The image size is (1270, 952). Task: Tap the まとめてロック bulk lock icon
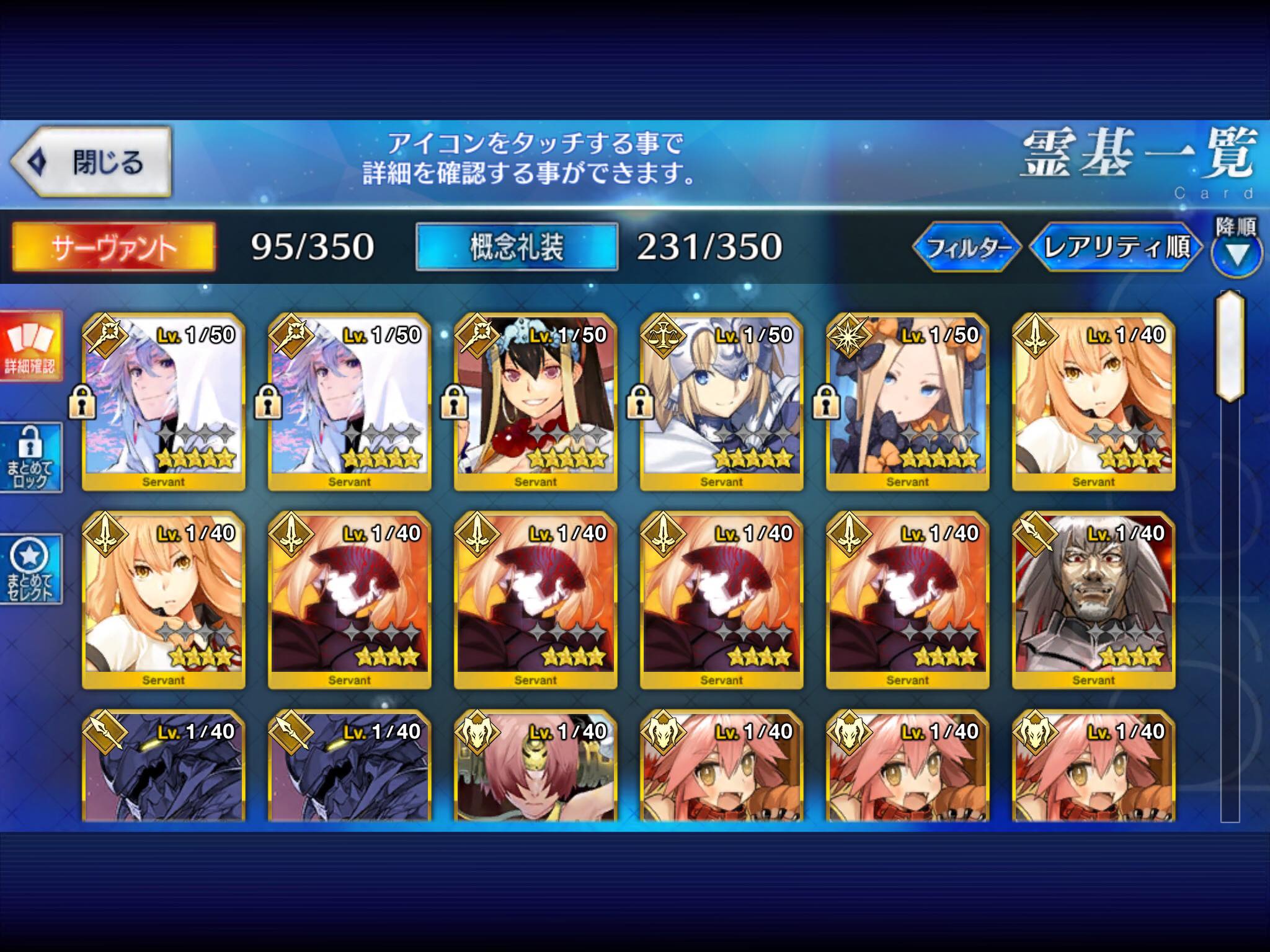pos(31,458)
